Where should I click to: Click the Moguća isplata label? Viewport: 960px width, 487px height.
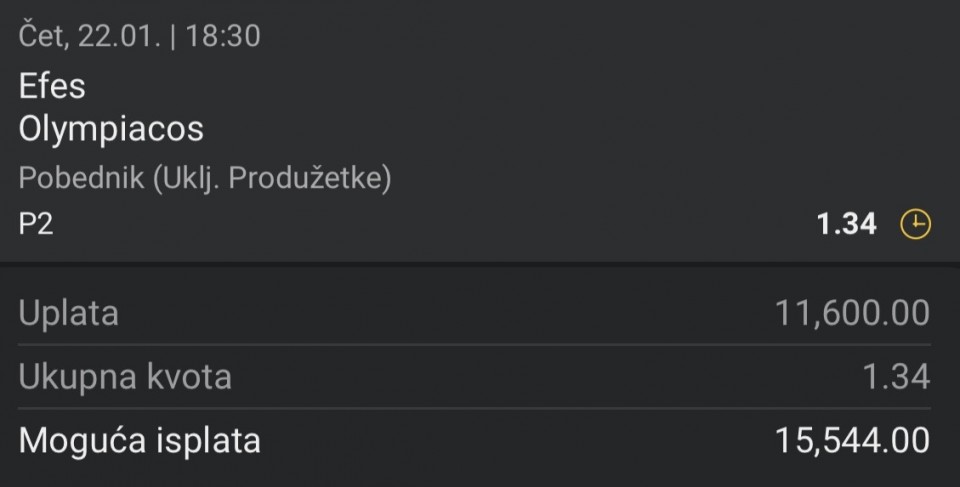[x=139, y=440]
